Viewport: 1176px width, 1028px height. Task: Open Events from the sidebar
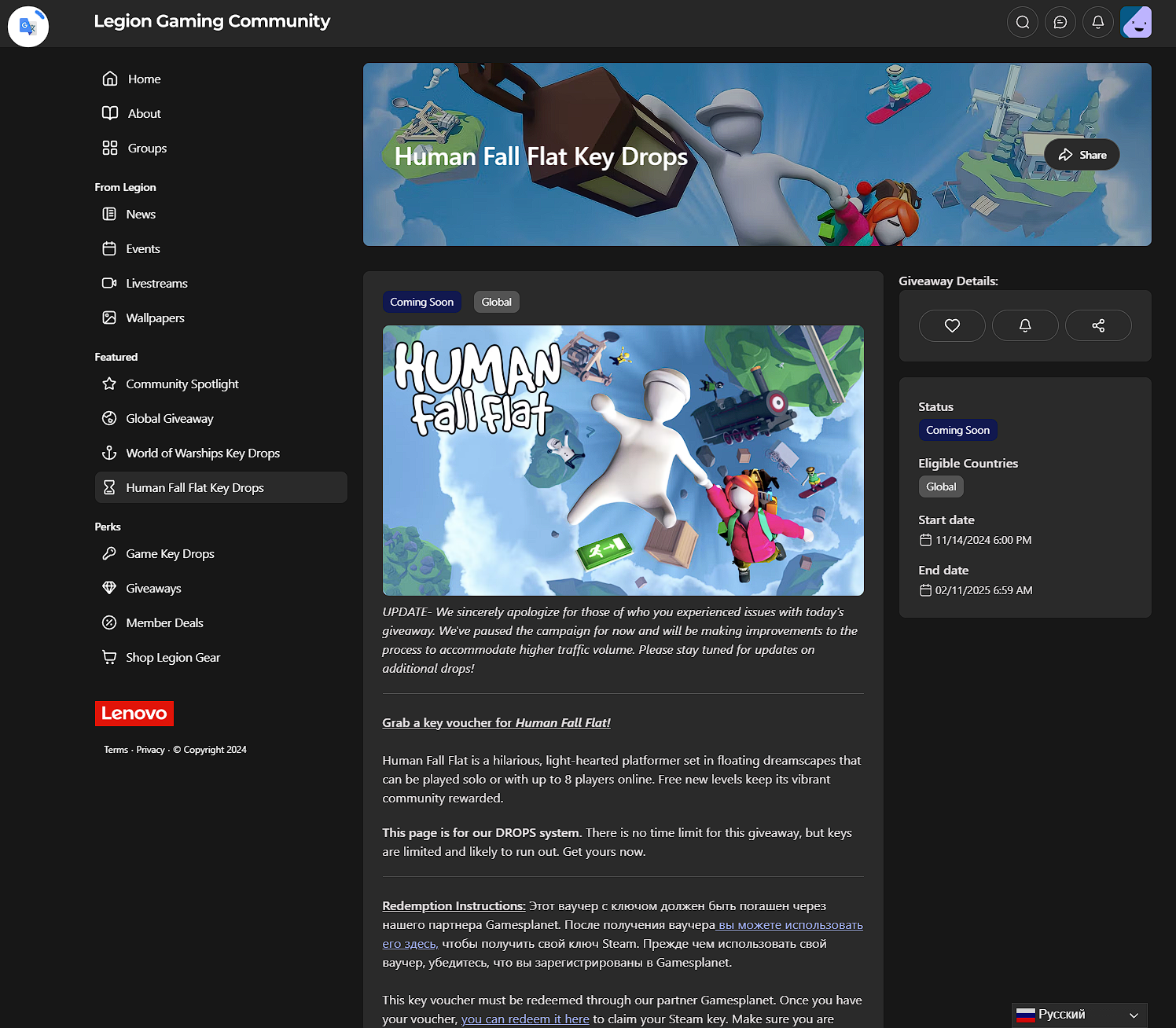click(221, 248)
